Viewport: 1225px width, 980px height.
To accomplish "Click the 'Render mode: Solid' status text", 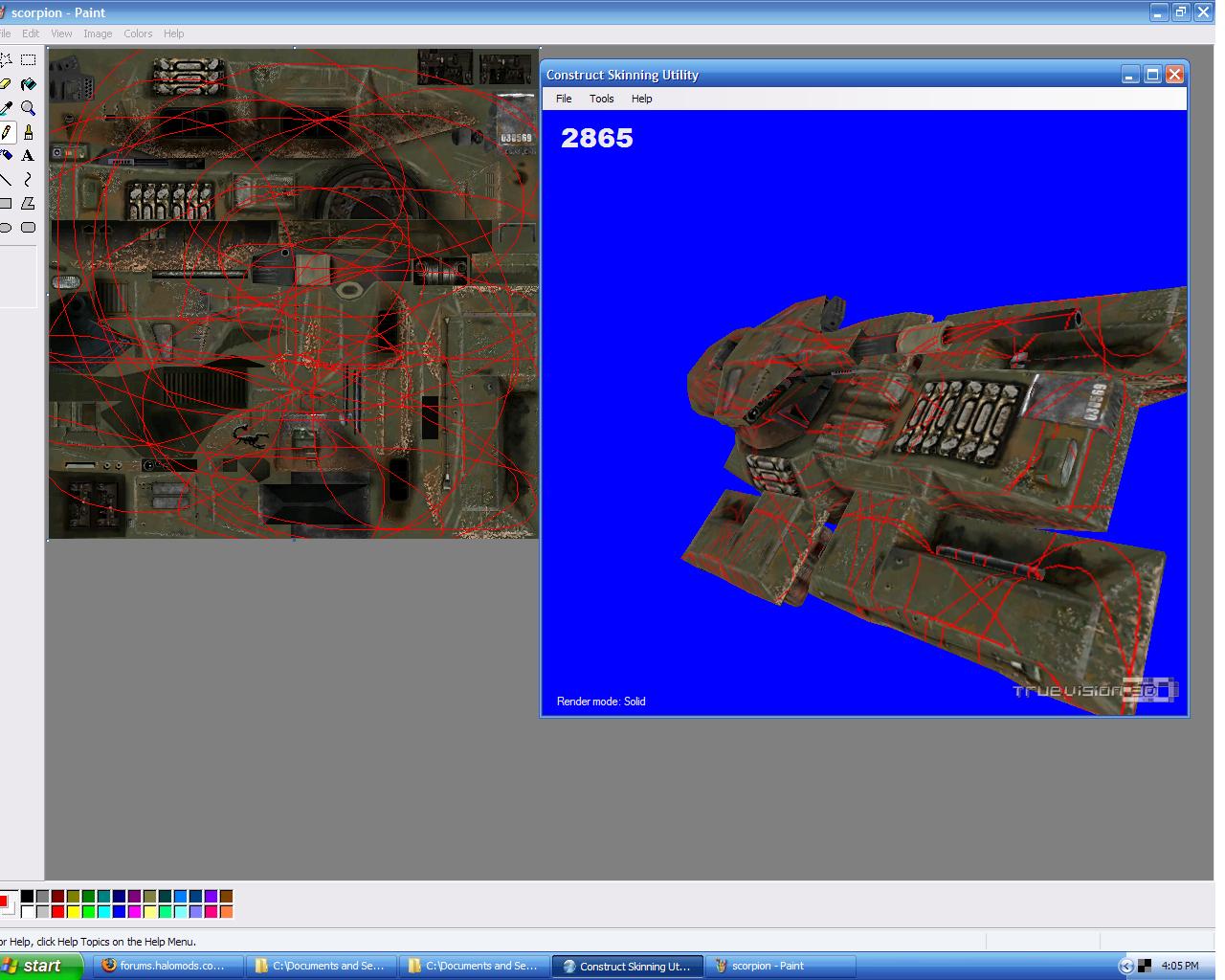I will click(x=601, y=702).
